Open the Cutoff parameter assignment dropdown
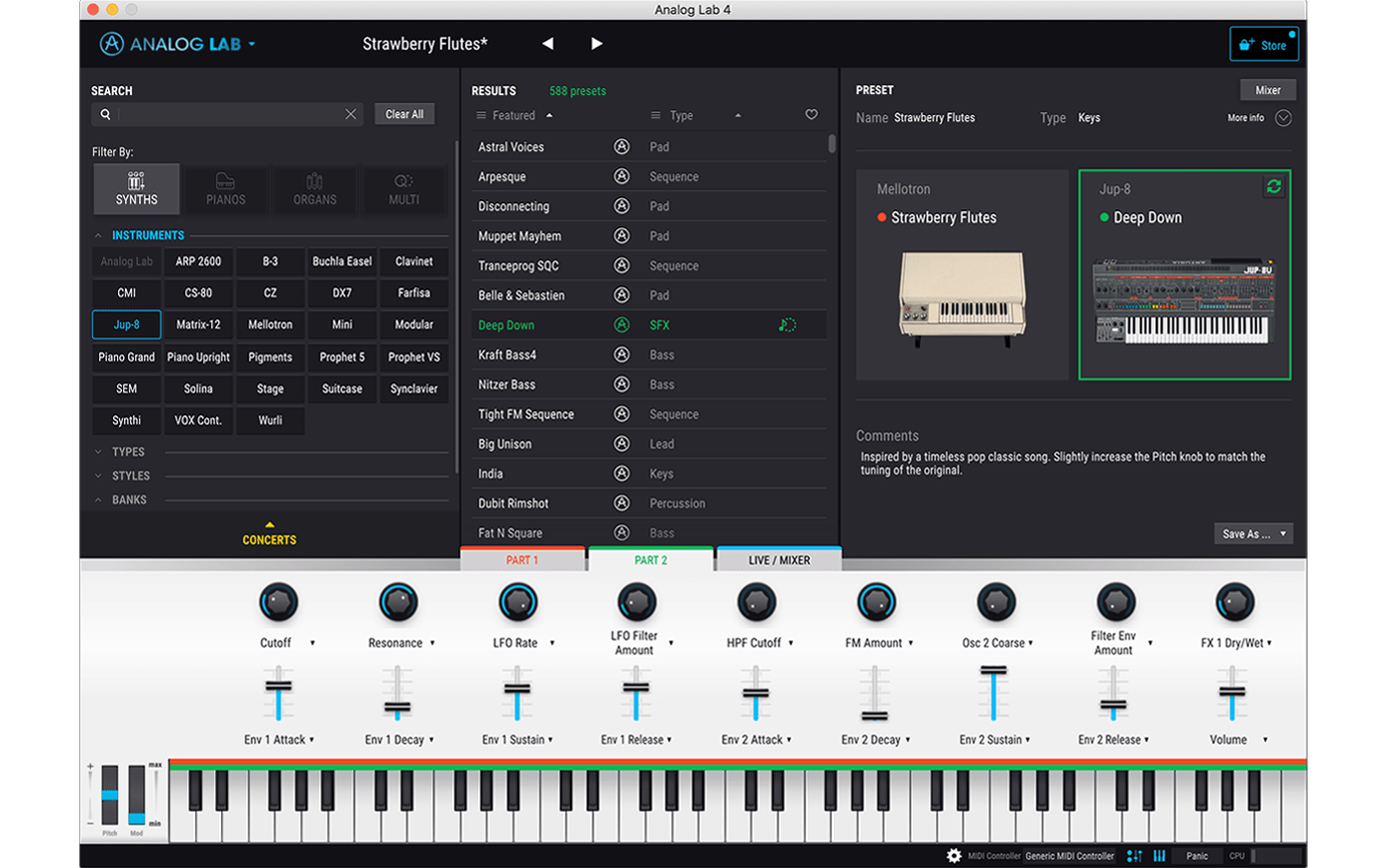Screen dimensions: 1388x868 [312, 643]
